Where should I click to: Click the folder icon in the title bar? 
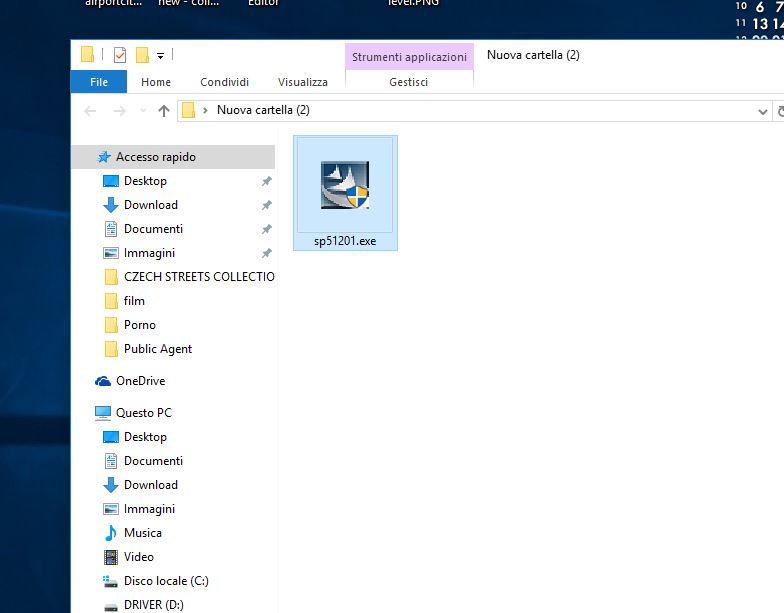coord(88,54)
